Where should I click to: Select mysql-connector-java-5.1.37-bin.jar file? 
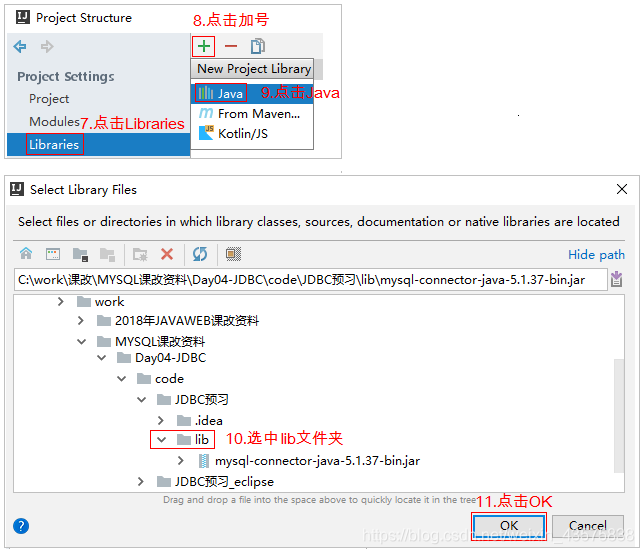(x=309, y=461)
